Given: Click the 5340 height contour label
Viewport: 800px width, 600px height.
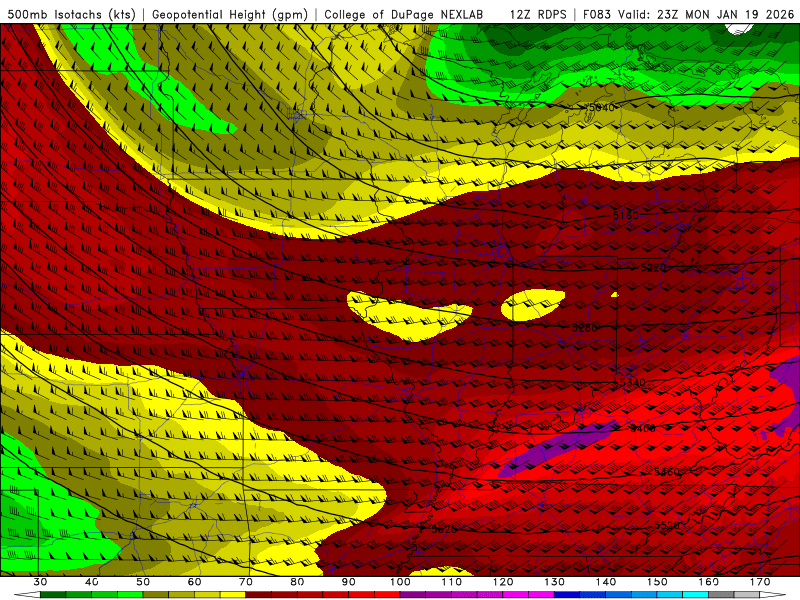Looking at the screenshot, I should pos(632,382).
